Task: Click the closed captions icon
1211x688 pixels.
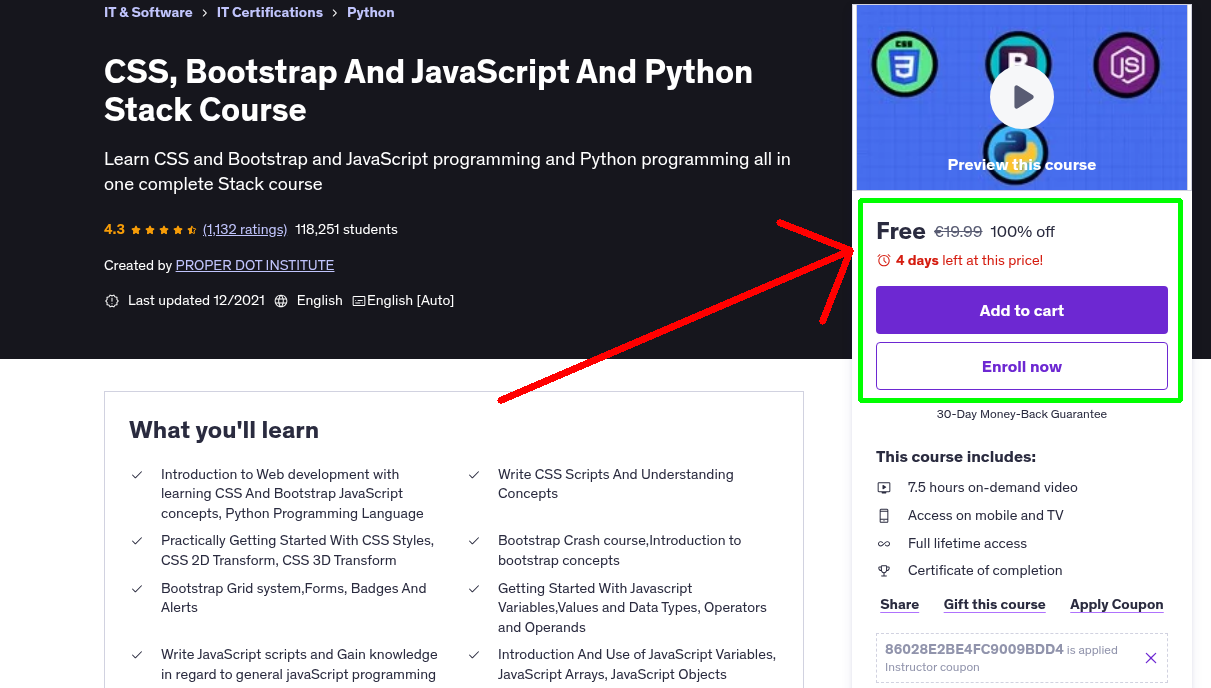Action: 359,301
